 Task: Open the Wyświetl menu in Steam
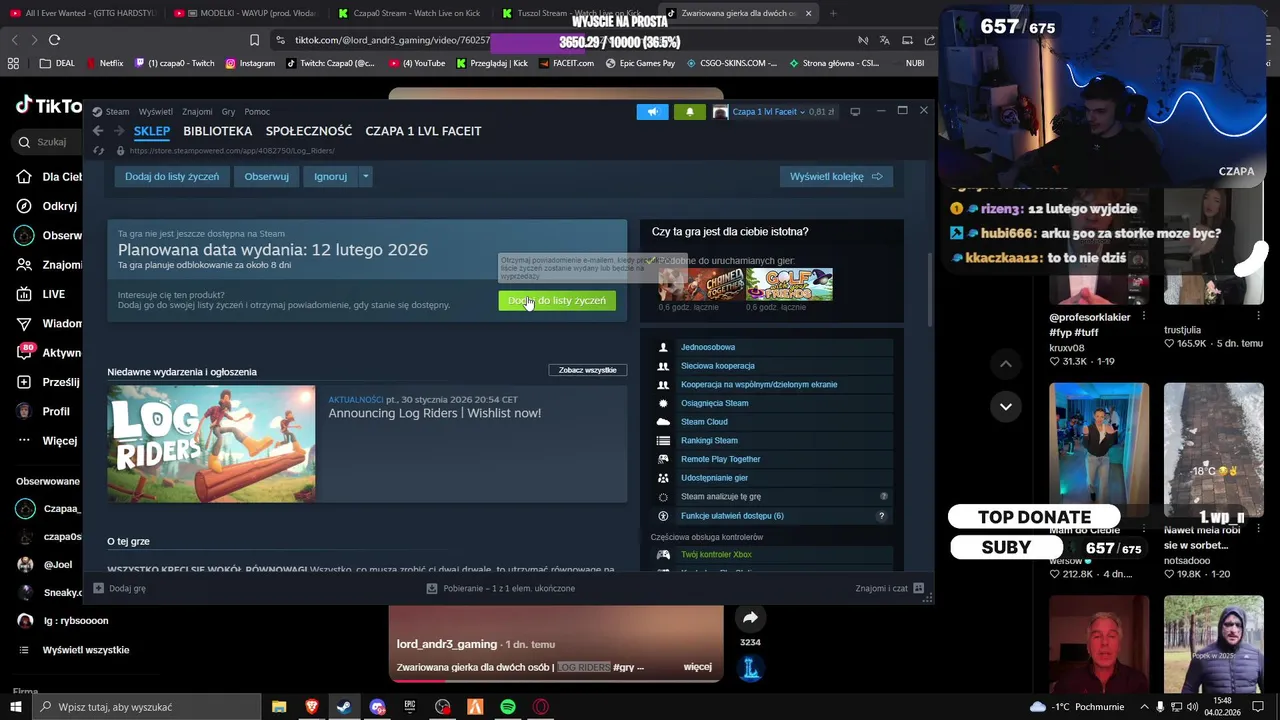coord(156,112)
